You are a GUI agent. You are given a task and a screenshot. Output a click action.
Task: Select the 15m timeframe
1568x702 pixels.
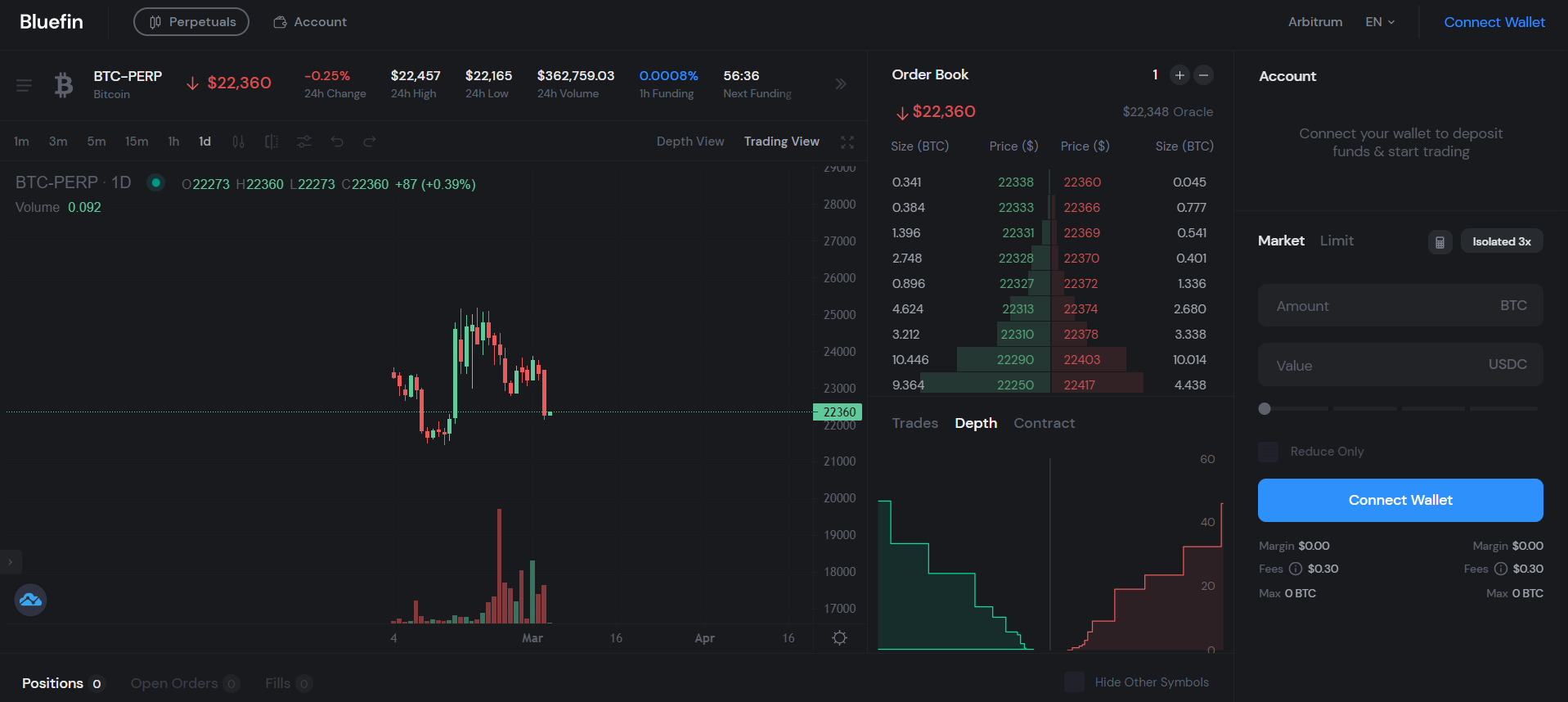point(137,142)
